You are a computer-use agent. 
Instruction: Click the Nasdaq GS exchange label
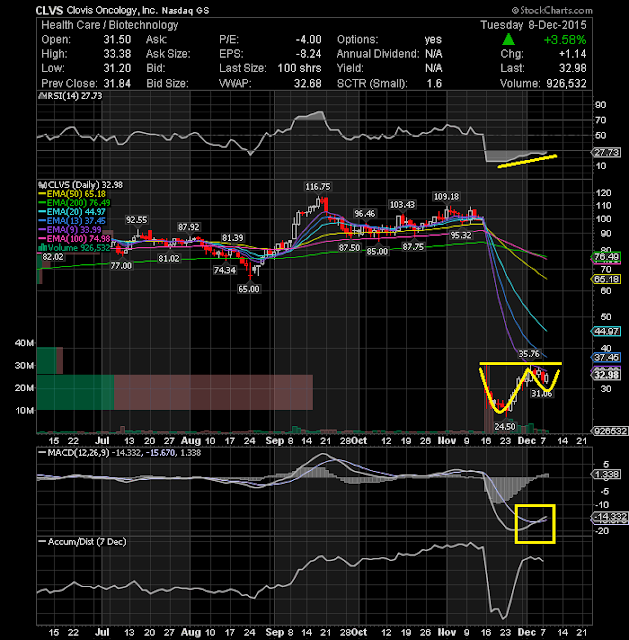(x=185, y=11)
